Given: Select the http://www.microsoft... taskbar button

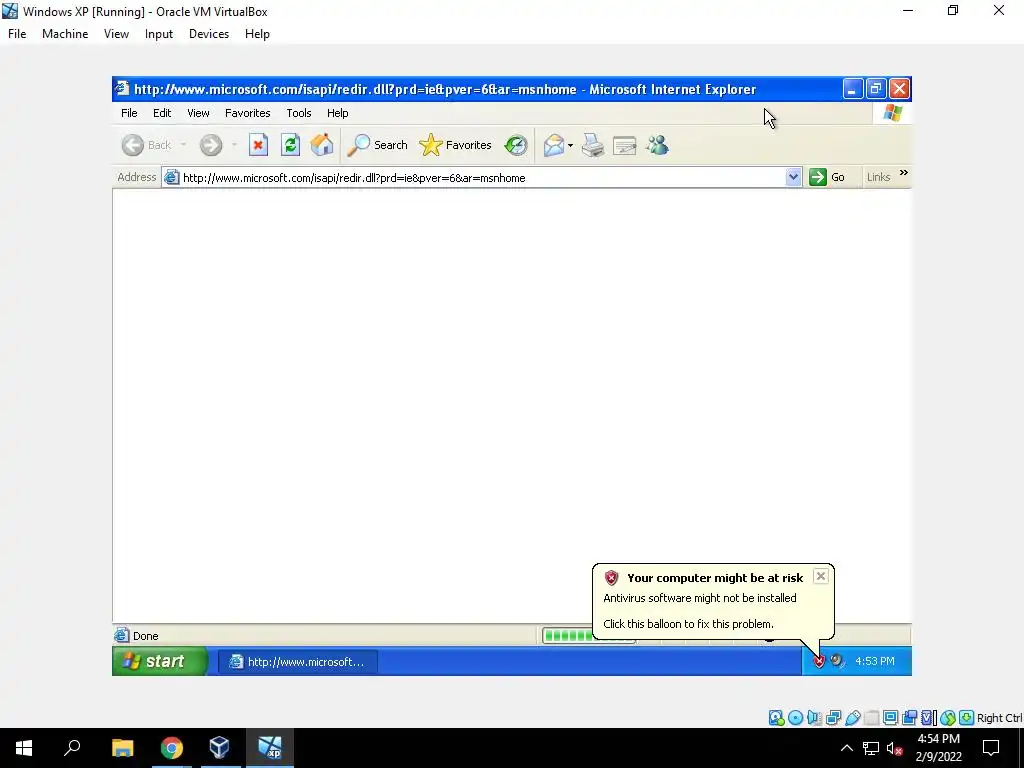Looking at the screenshot, I should 298,662.
